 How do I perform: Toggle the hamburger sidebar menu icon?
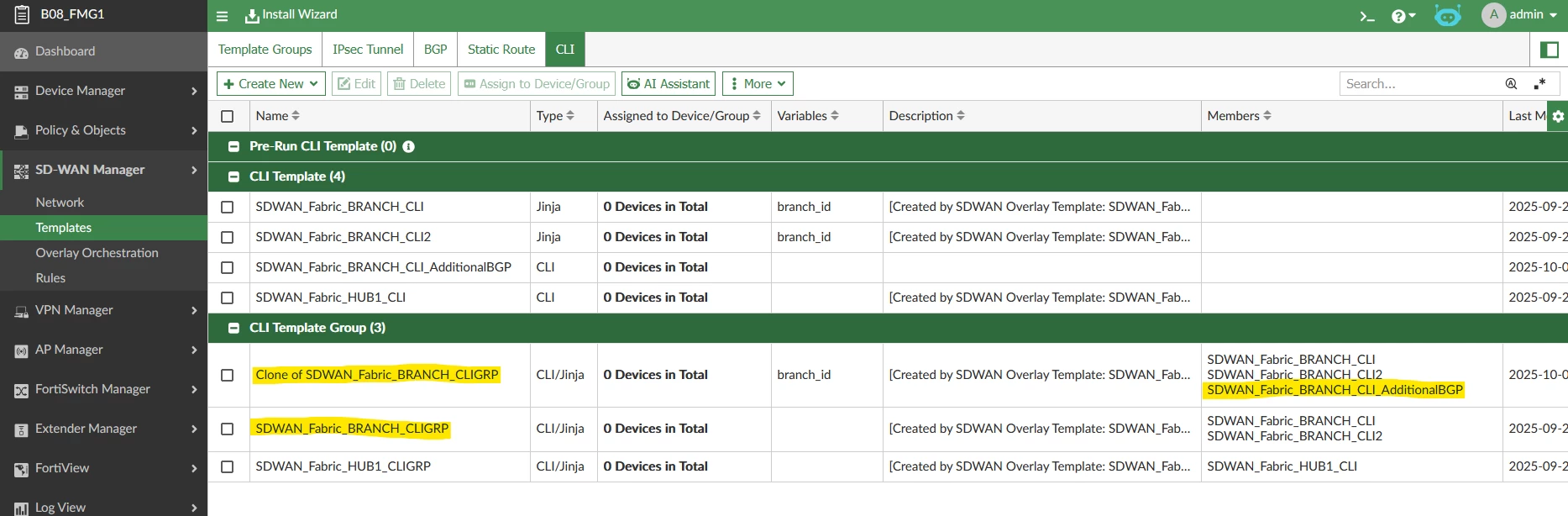pyautogui.click(x=222, y=16)
